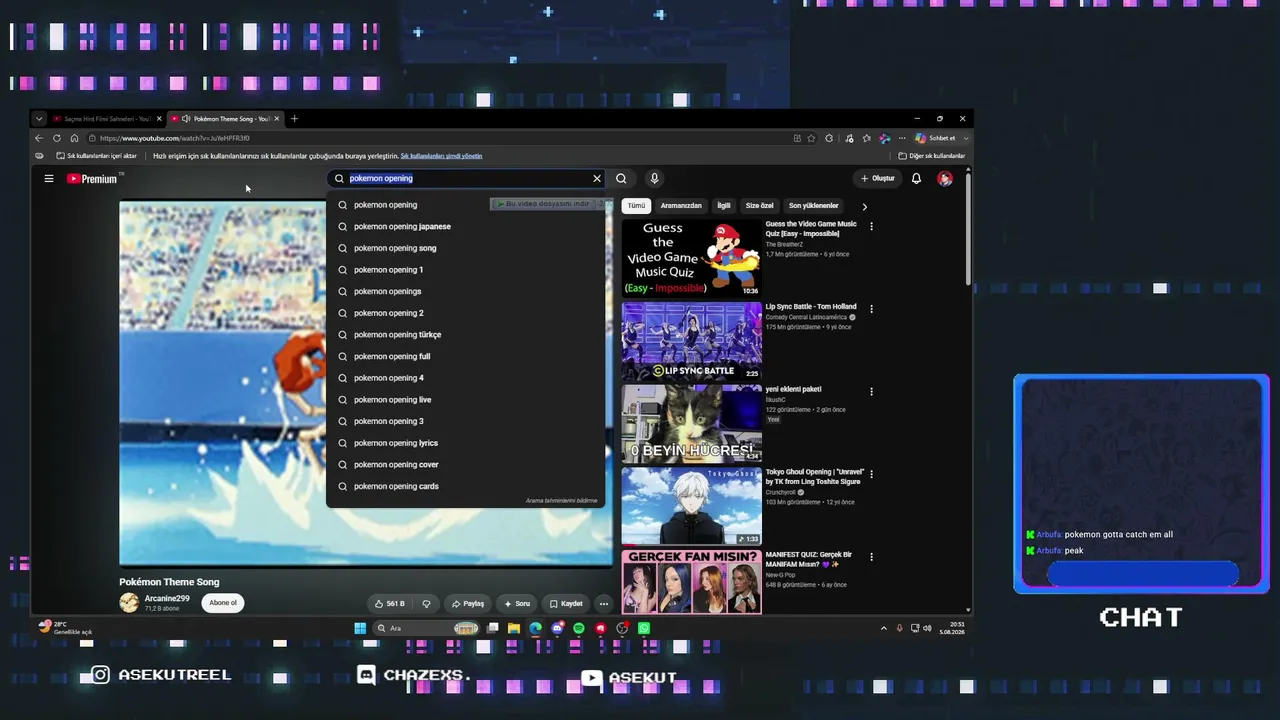Viewport: 1280px width, 720px height.
Task: Open the Diğer sık kullanılanlar folder
Action: click(932, 156)
